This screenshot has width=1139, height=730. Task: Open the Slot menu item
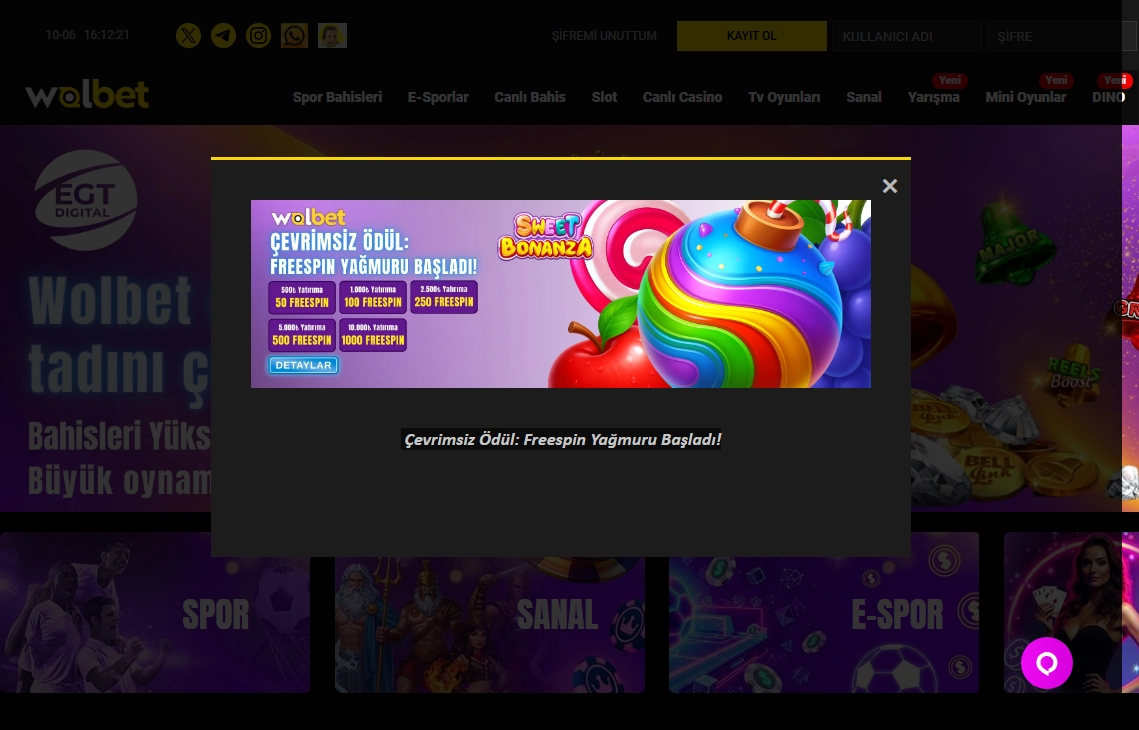click(x=604, y=97)
